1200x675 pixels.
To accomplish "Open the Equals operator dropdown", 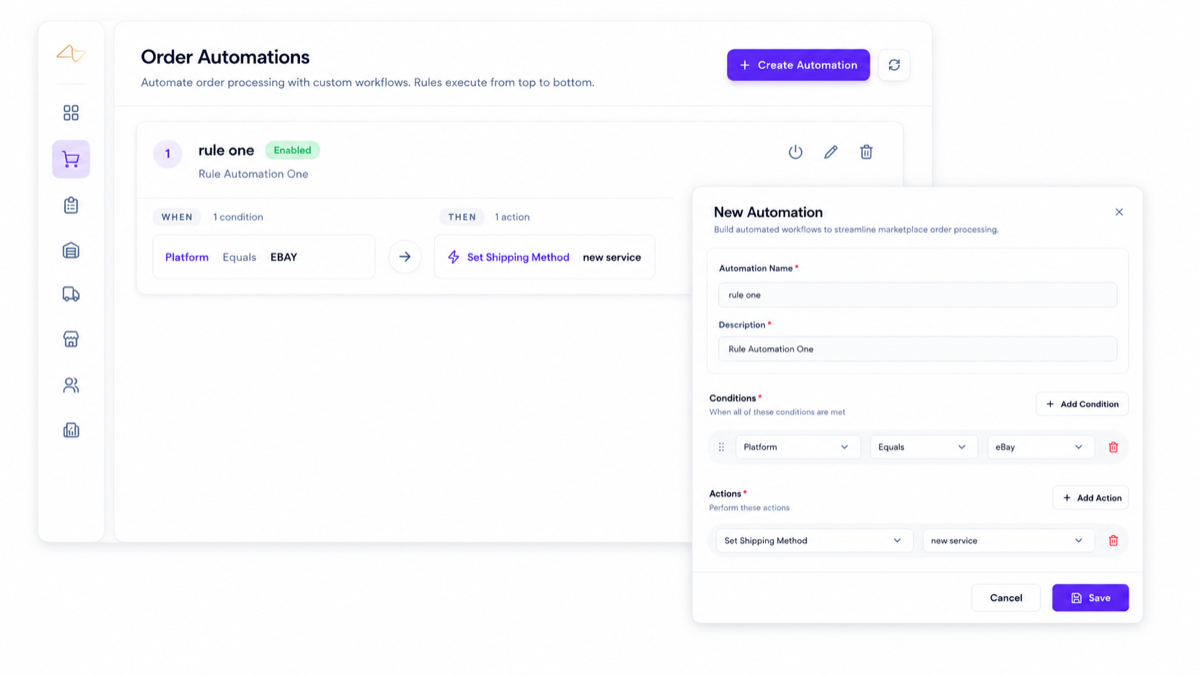I will coord(922,447).
